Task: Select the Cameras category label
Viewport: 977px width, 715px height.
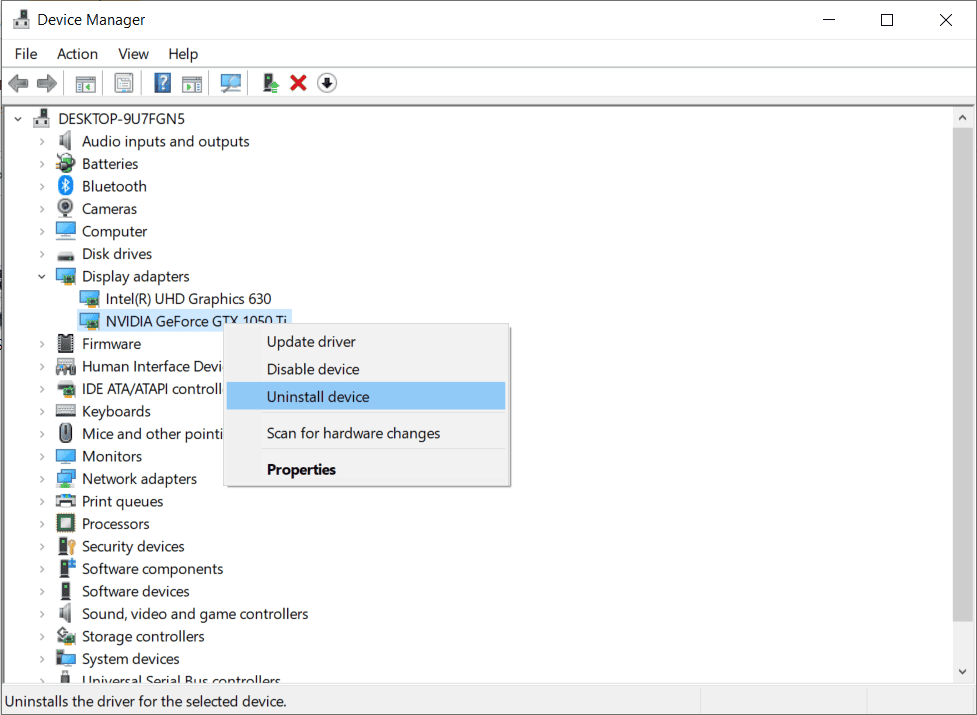Action: [x=109, y=209]
